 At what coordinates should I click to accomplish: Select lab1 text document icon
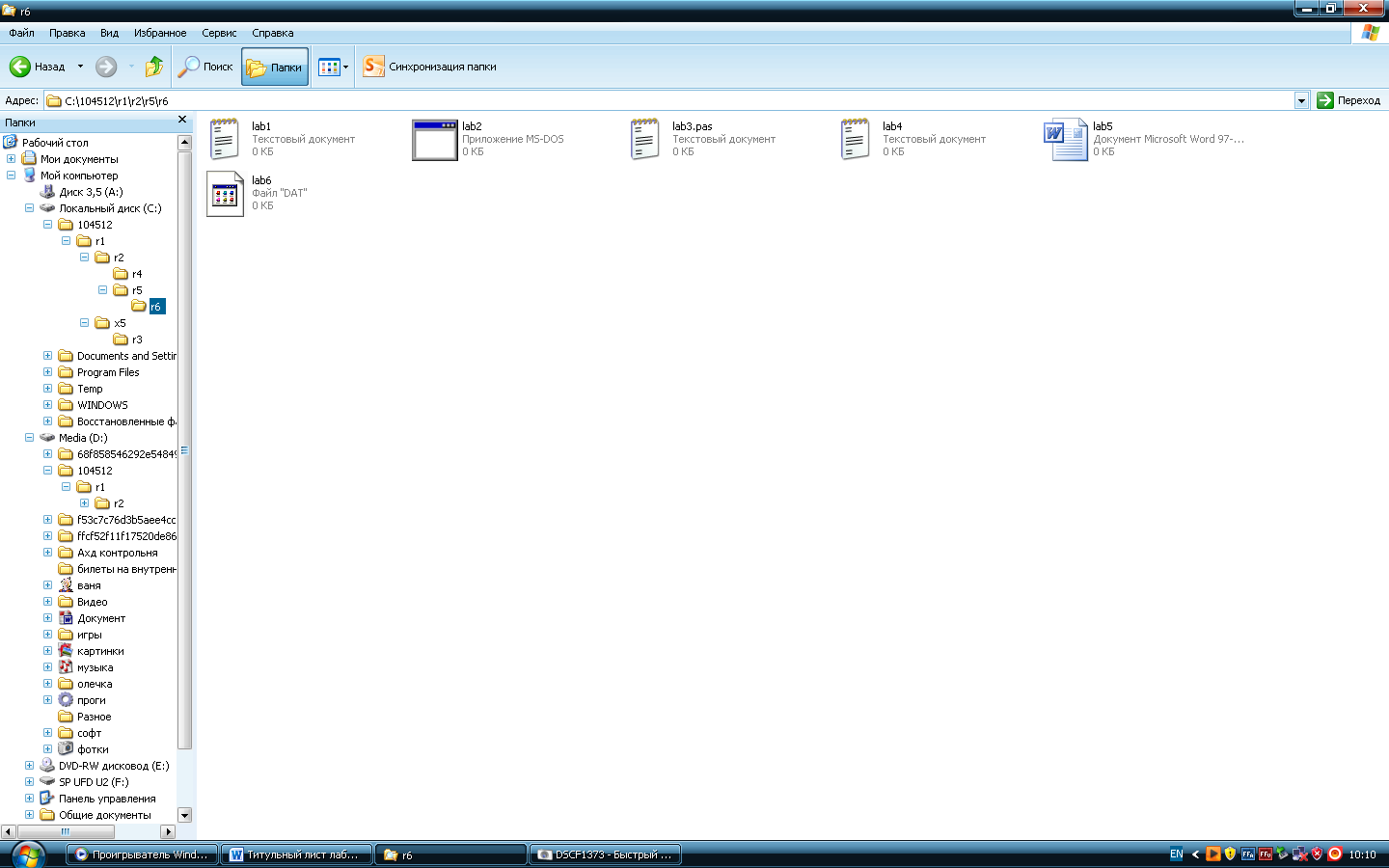pos(225,139)
